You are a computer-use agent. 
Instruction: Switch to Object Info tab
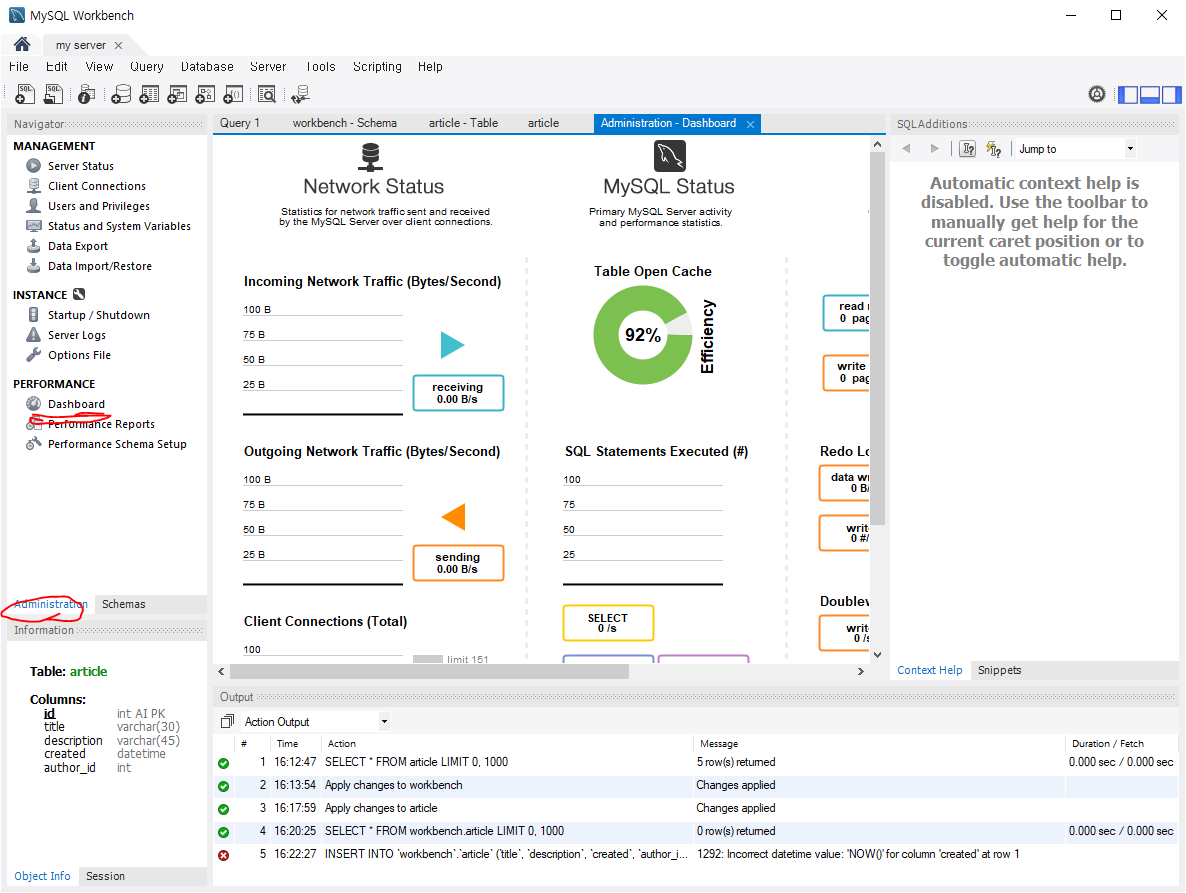point(42,876)
